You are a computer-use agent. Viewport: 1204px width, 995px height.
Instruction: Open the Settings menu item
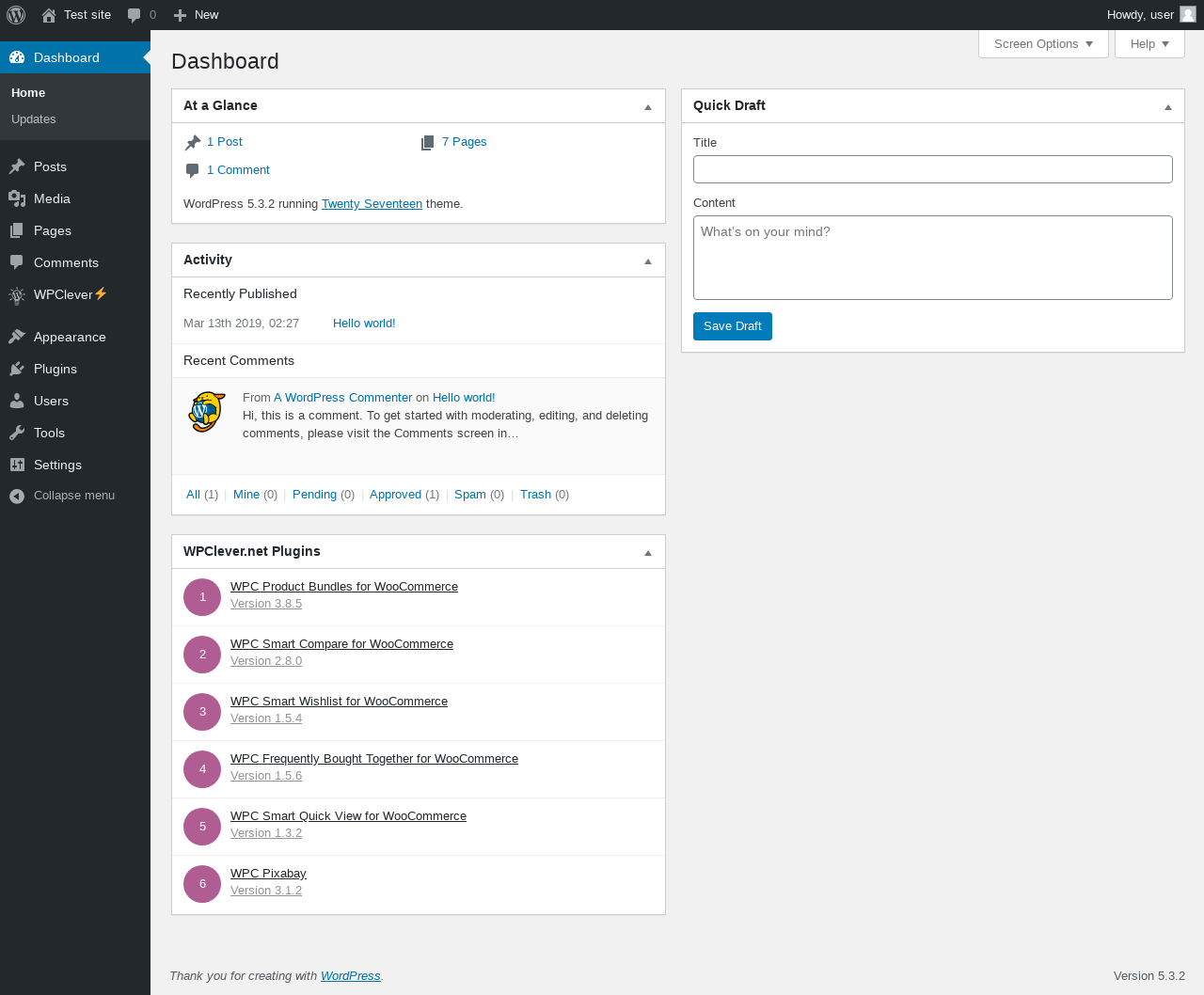click(x=75, y=465)
